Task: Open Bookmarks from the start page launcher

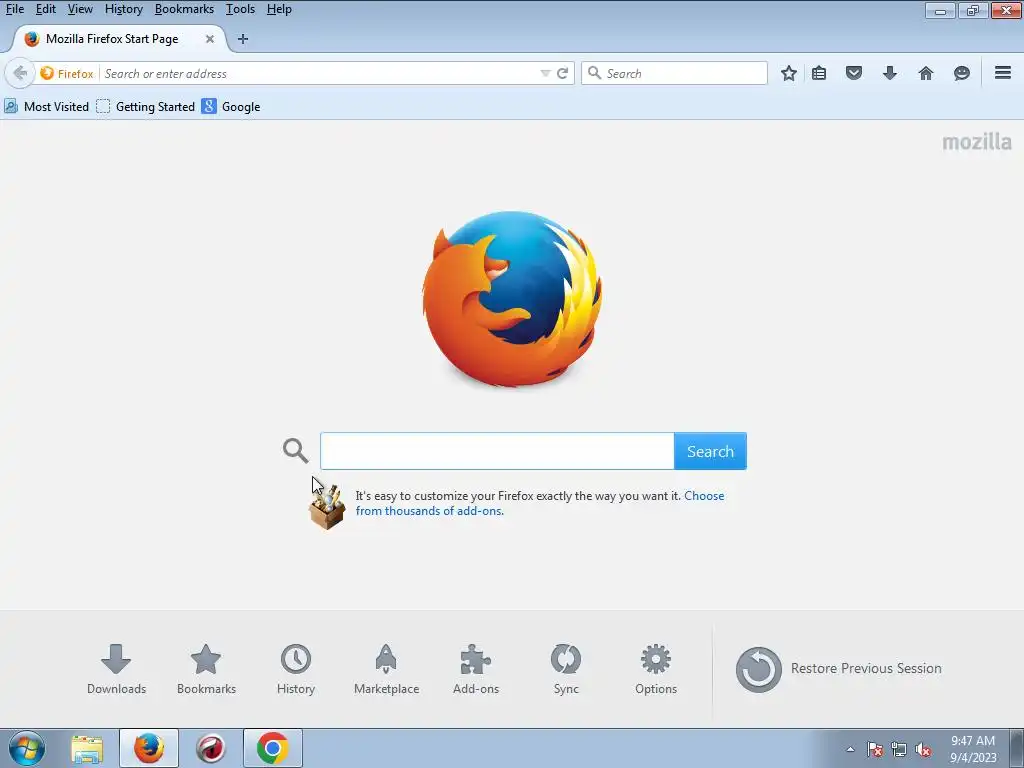Action: pyautogui.click(x=206, y=669)
